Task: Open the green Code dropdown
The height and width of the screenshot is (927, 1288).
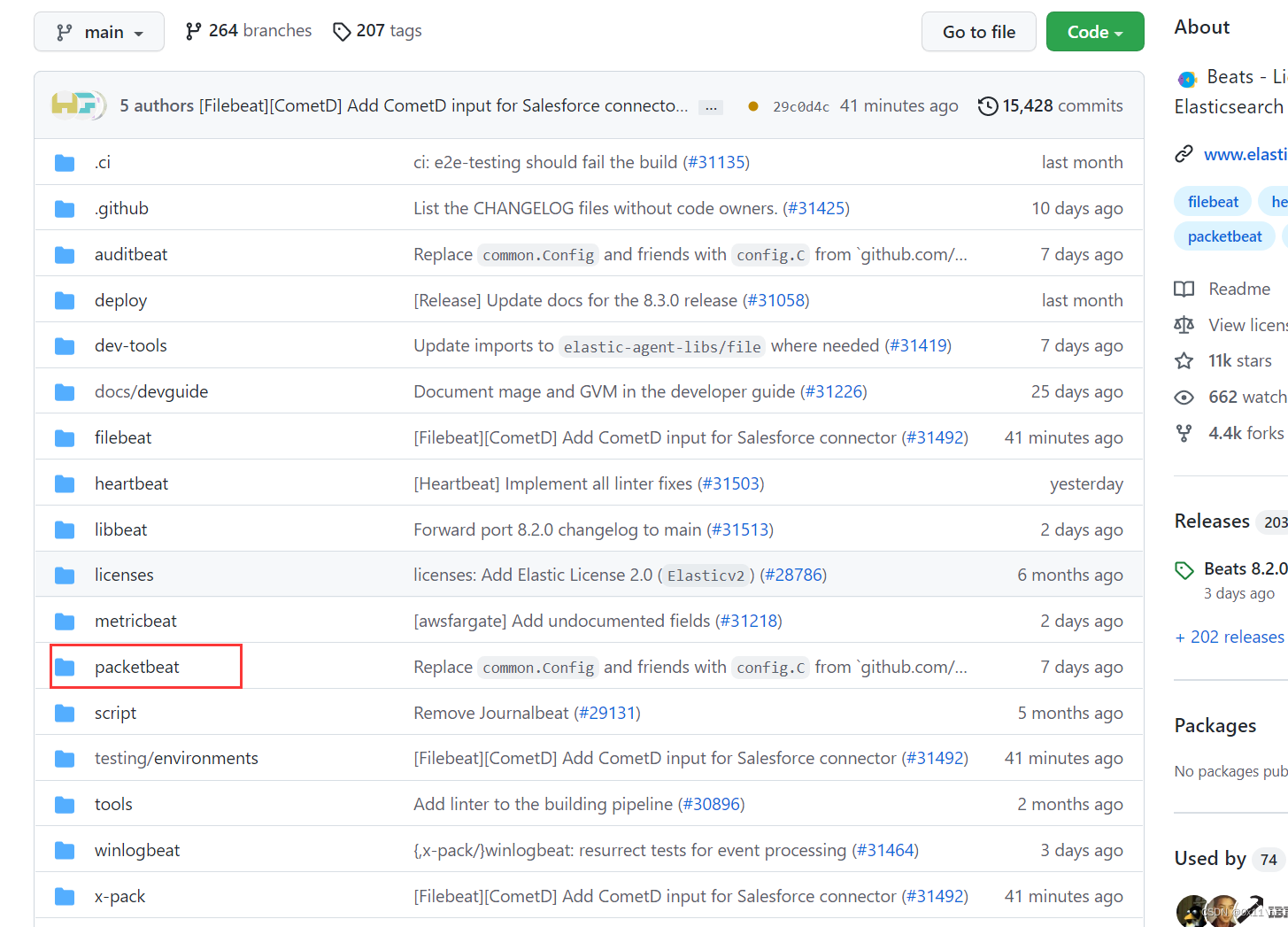Action: 1095,31
